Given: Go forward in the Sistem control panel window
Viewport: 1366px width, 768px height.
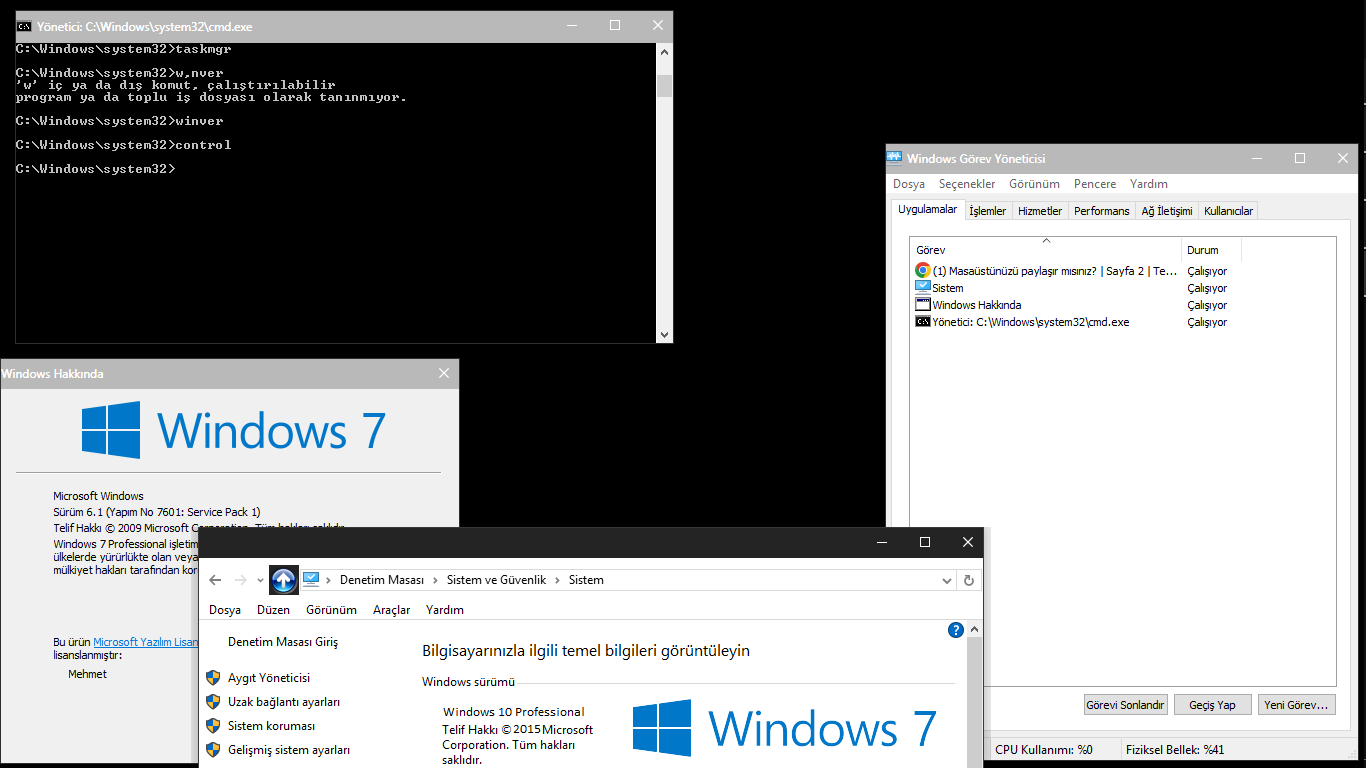Looking at the screenshot, I should 240,580.
